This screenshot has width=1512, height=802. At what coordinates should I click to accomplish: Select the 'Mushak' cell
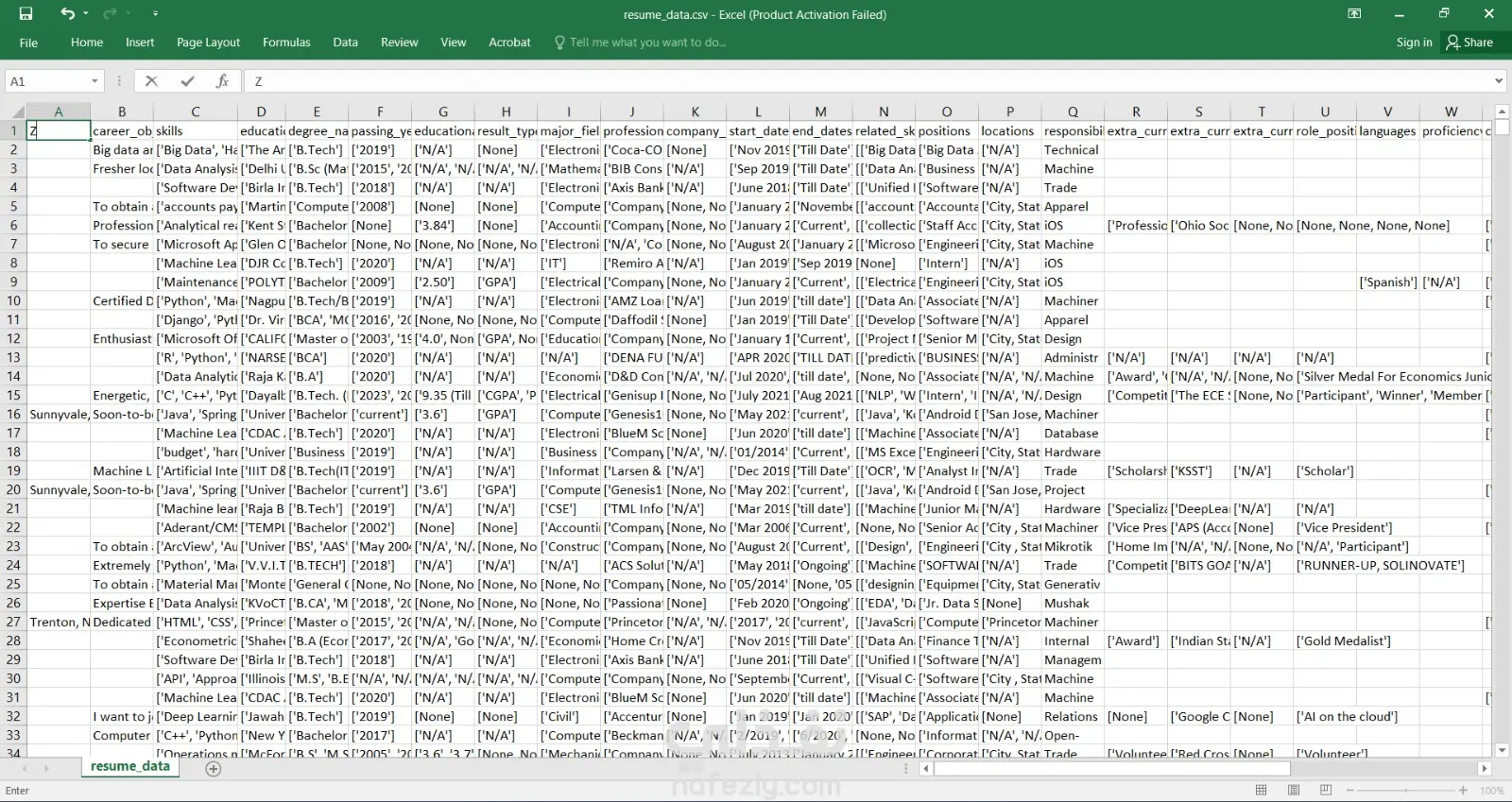(1073, 604)
